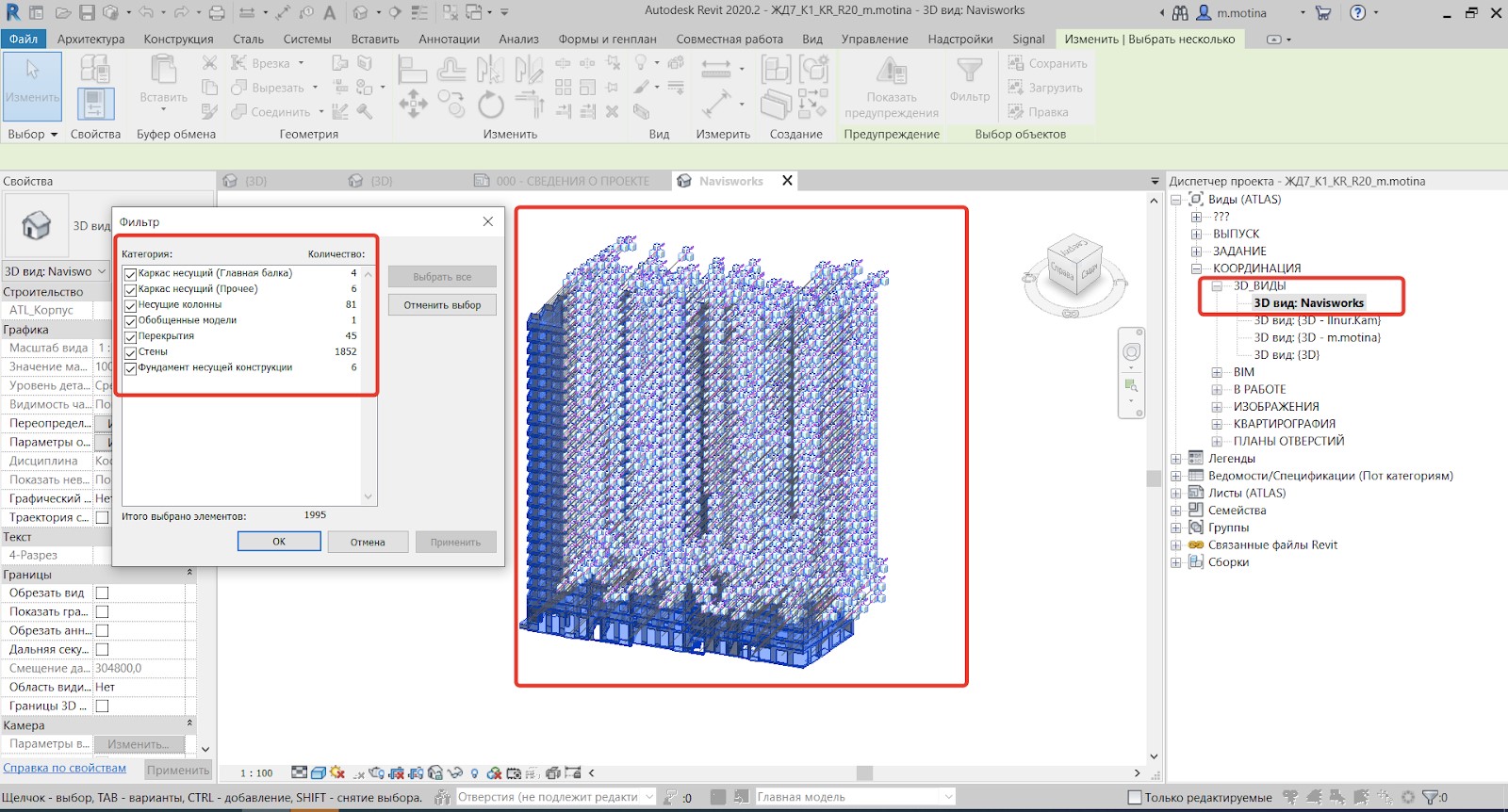Open a project with the folder icon

62,13
